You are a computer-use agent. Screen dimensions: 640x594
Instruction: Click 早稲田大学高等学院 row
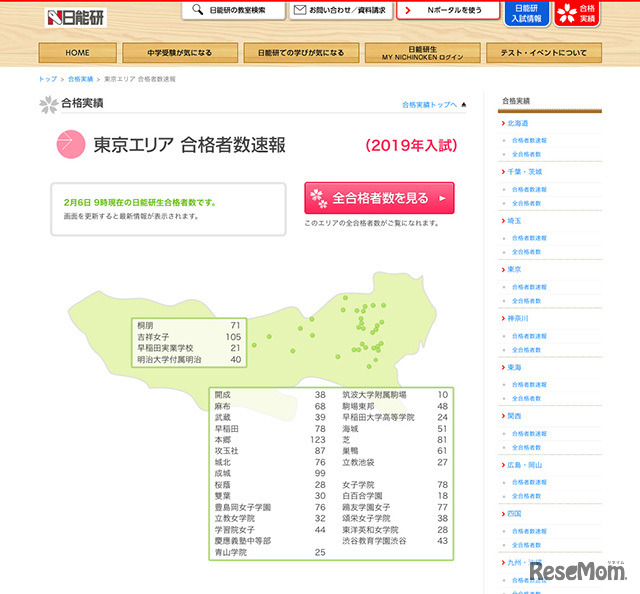tap(395, 417)
